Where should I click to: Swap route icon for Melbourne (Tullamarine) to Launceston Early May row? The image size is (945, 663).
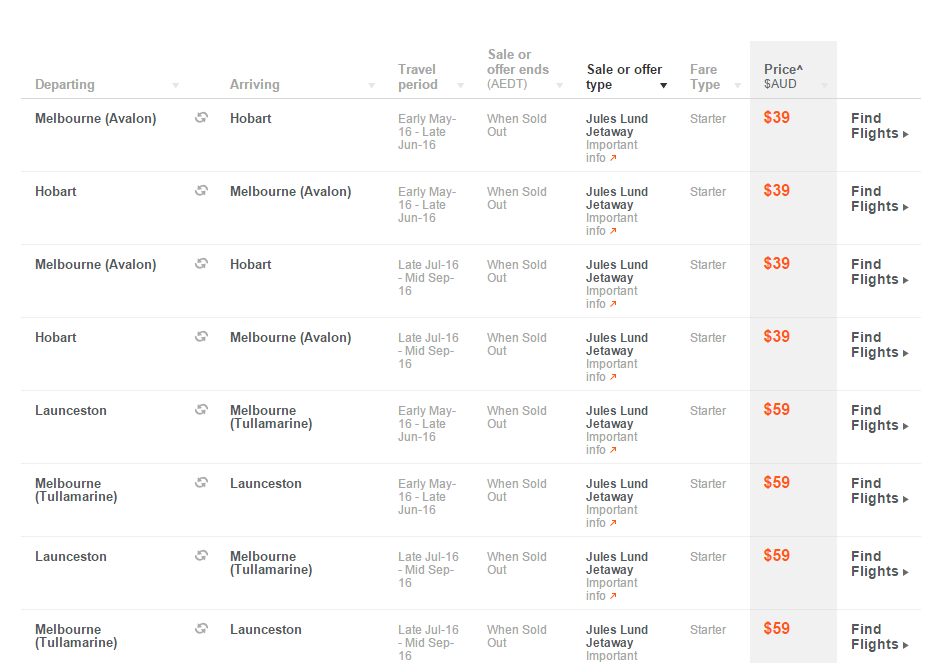click(x=201, y=482)
